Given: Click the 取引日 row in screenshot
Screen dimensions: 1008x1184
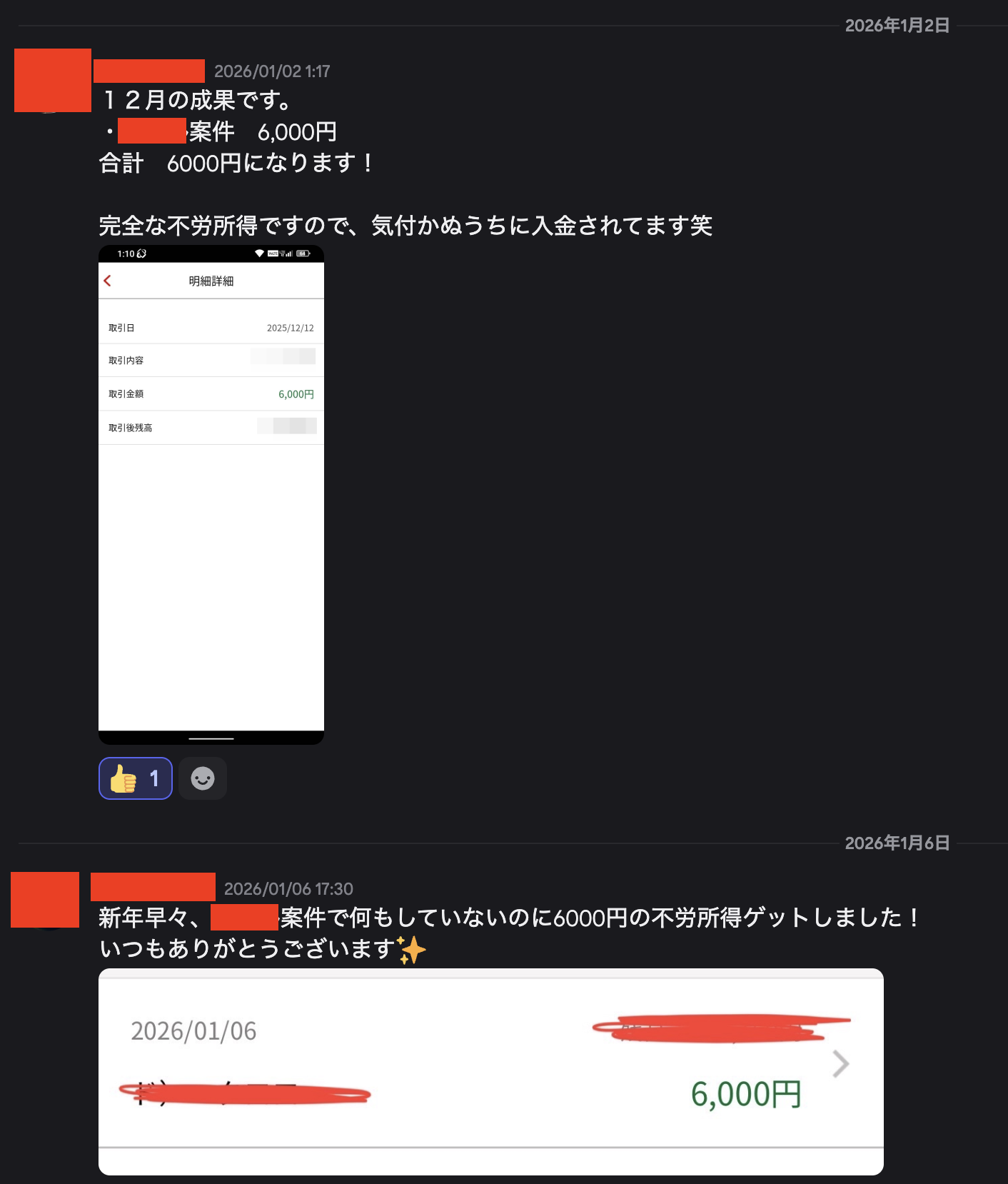Looking at the screenshot, I should pos(211,328).
